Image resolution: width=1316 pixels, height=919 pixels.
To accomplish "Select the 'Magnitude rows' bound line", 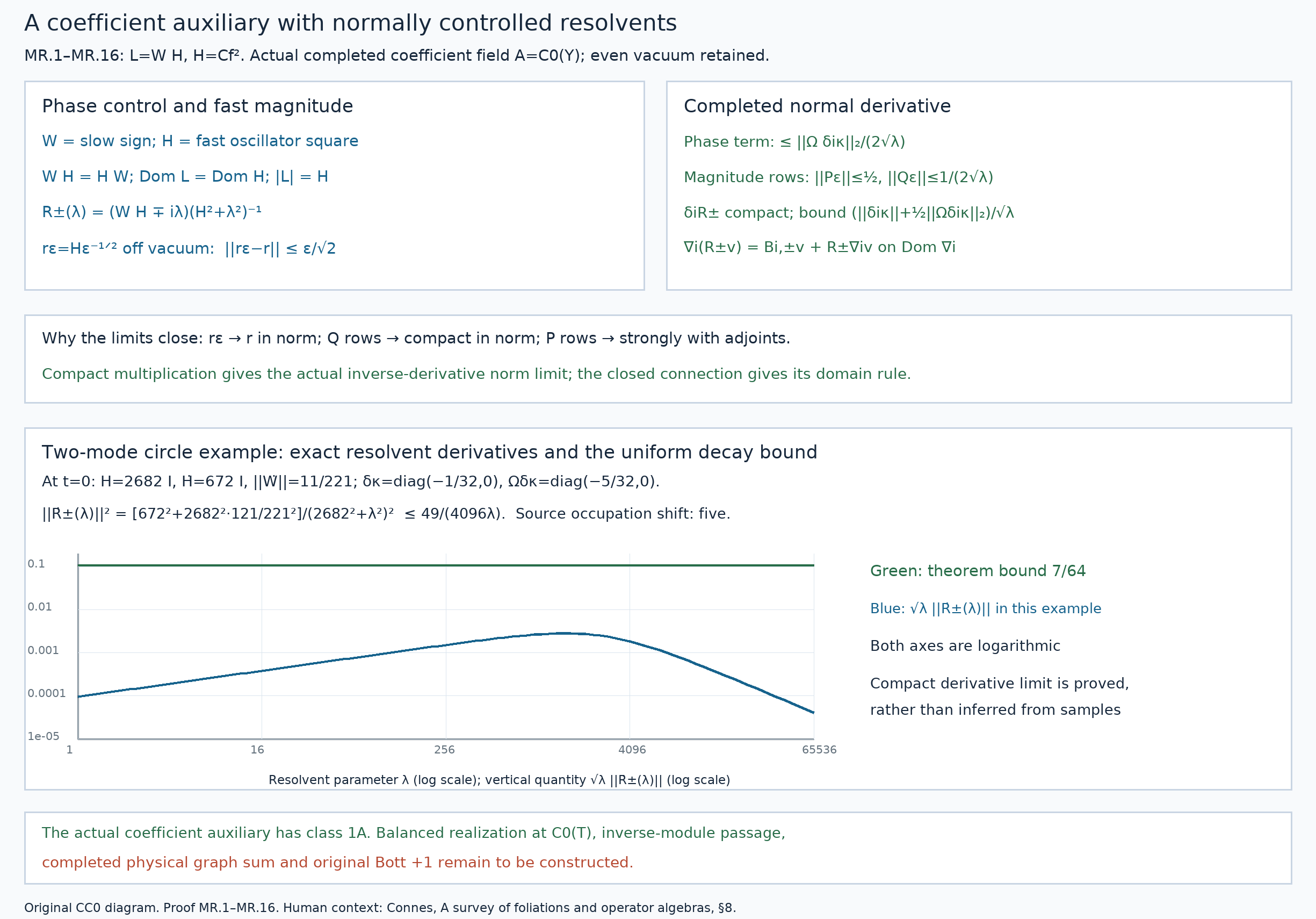I will coord(838,177).
